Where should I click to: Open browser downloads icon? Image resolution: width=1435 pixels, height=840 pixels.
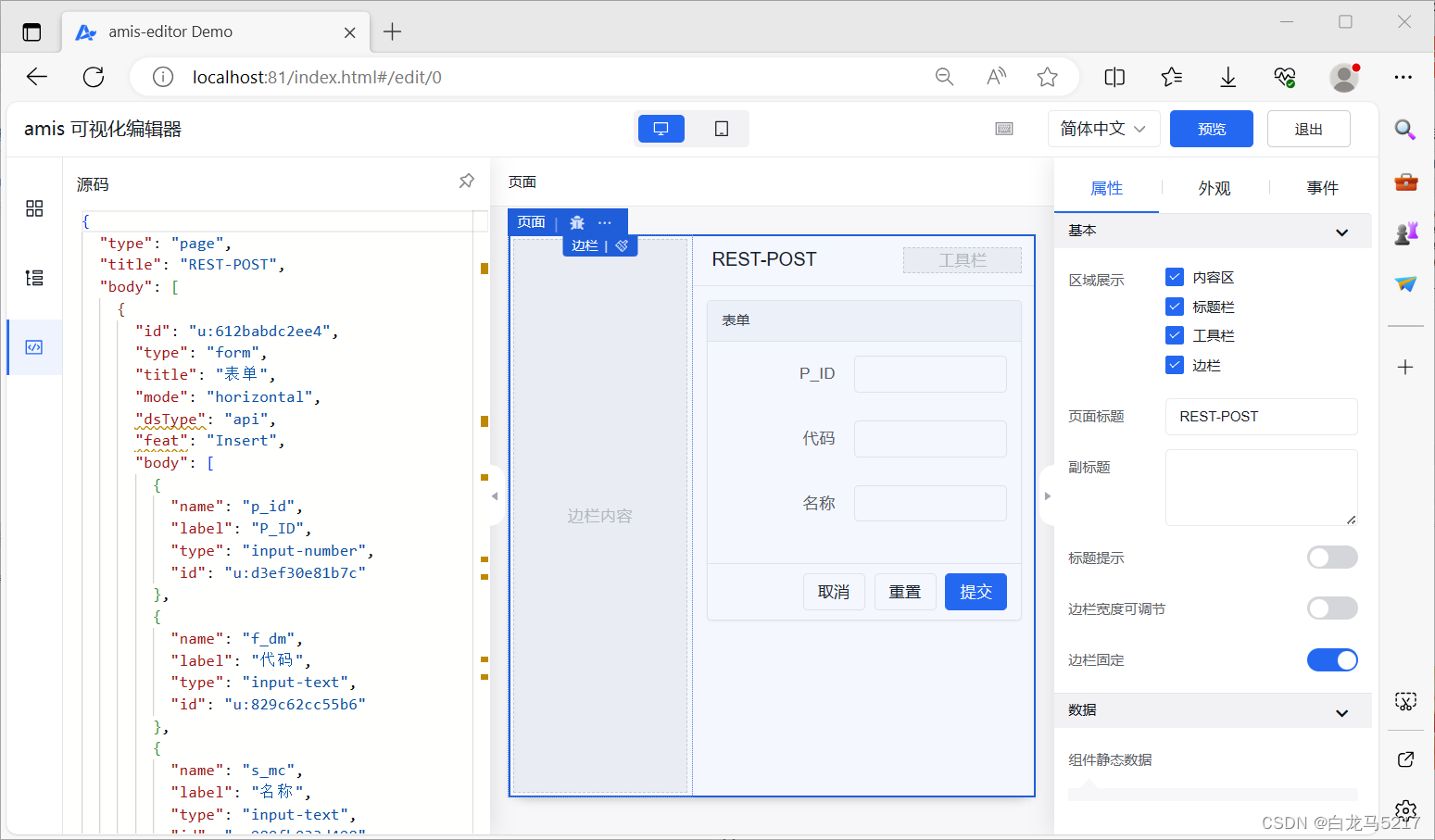coord(1228,77)
